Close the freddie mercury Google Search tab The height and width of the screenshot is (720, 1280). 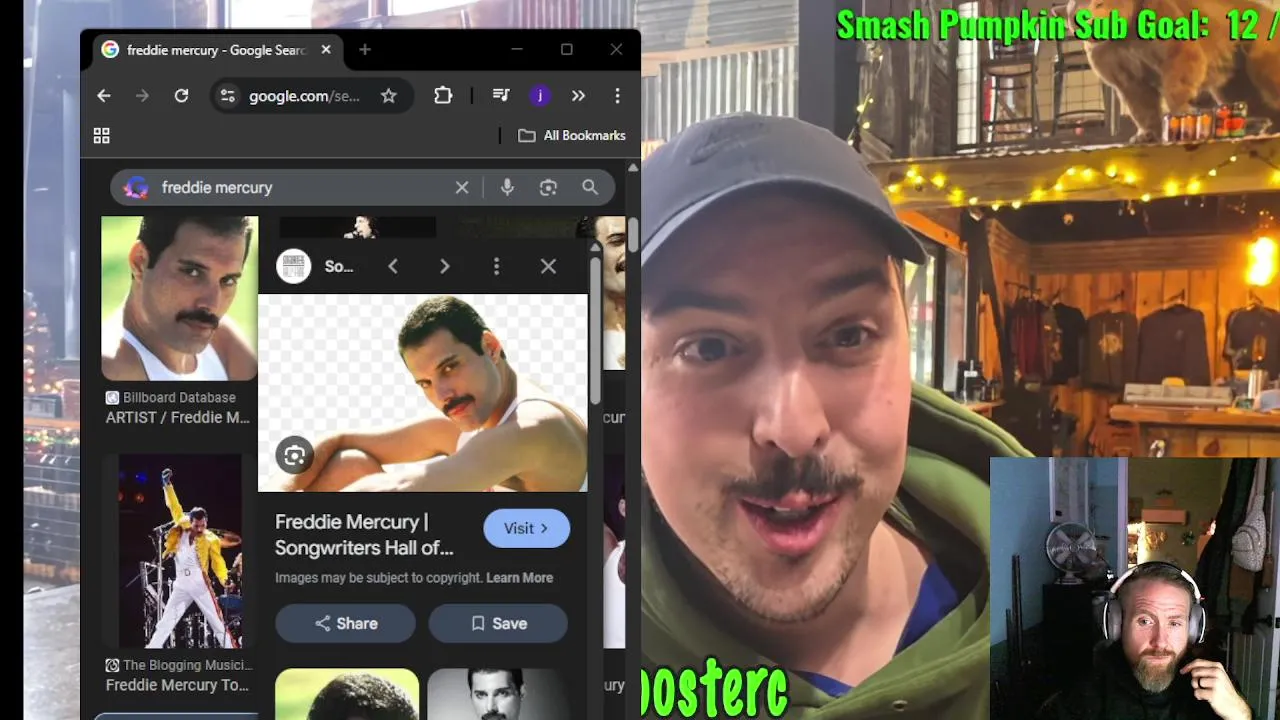click(x=326, y=50)
